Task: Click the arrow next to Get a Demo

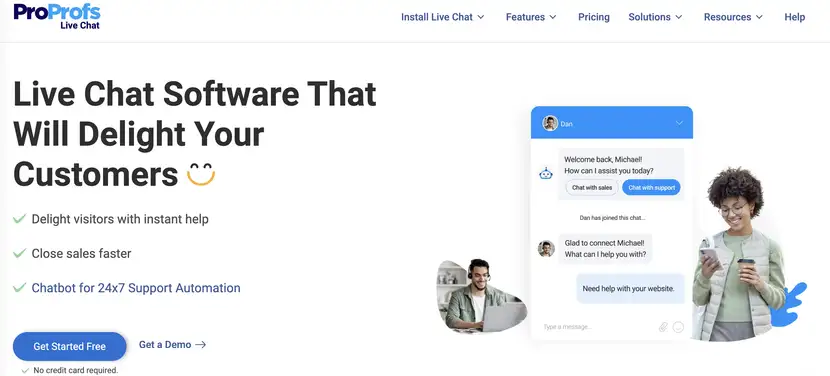Action: [200, 345]
